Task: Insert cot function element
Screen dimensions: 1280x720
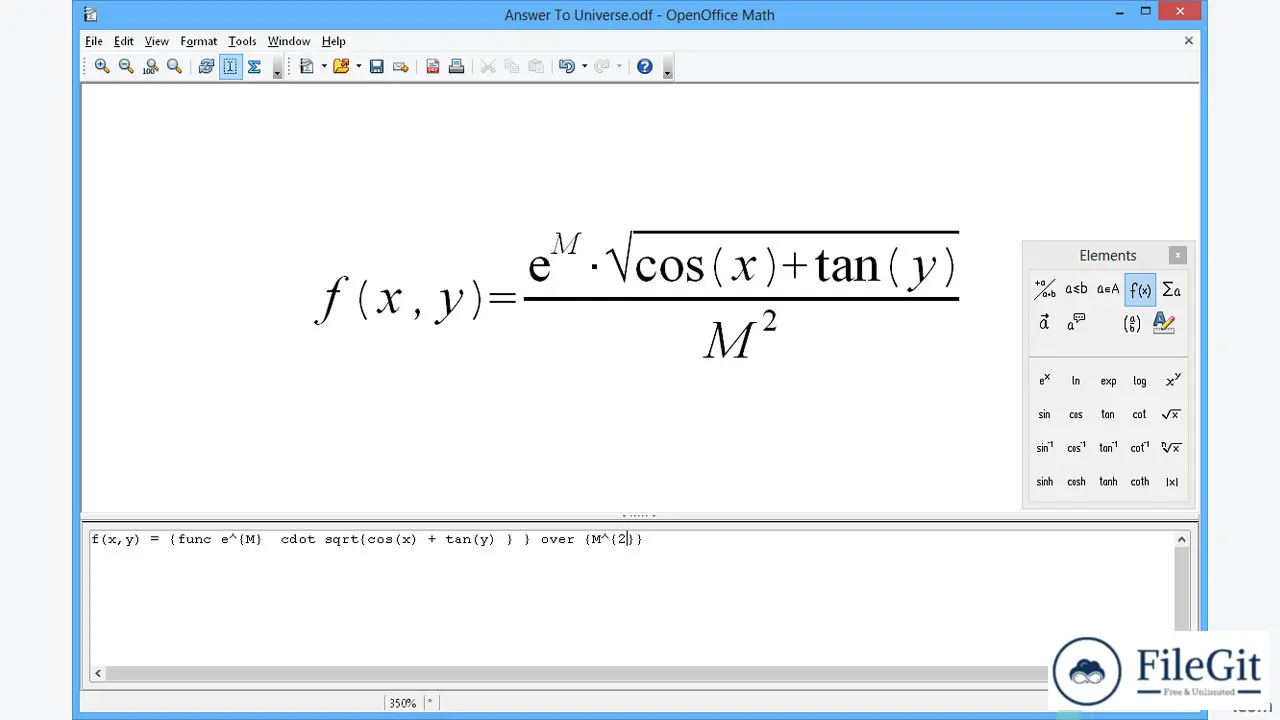Action: [x=1140, y=414]
